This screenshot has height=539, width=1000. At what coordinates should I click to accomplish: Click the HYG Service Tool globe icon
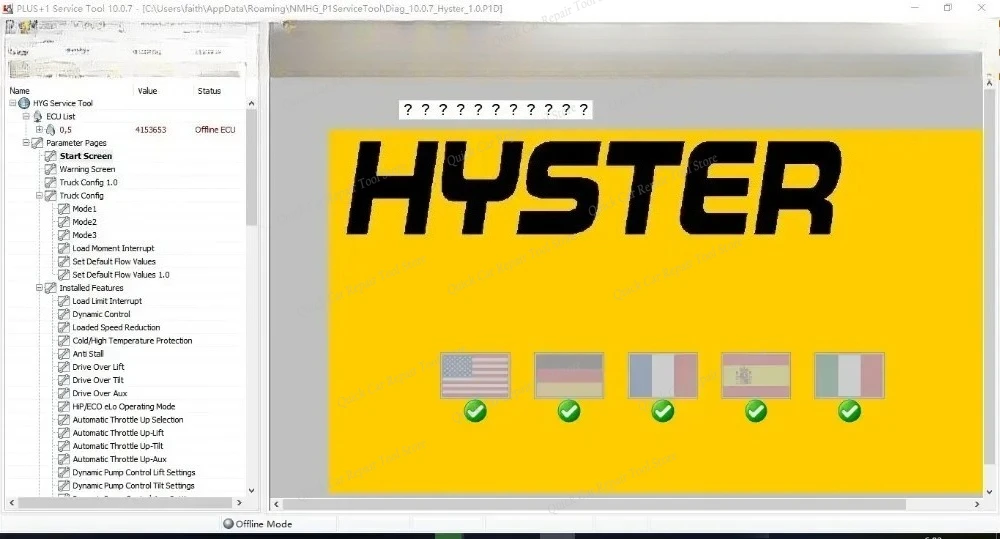point(24,103)
